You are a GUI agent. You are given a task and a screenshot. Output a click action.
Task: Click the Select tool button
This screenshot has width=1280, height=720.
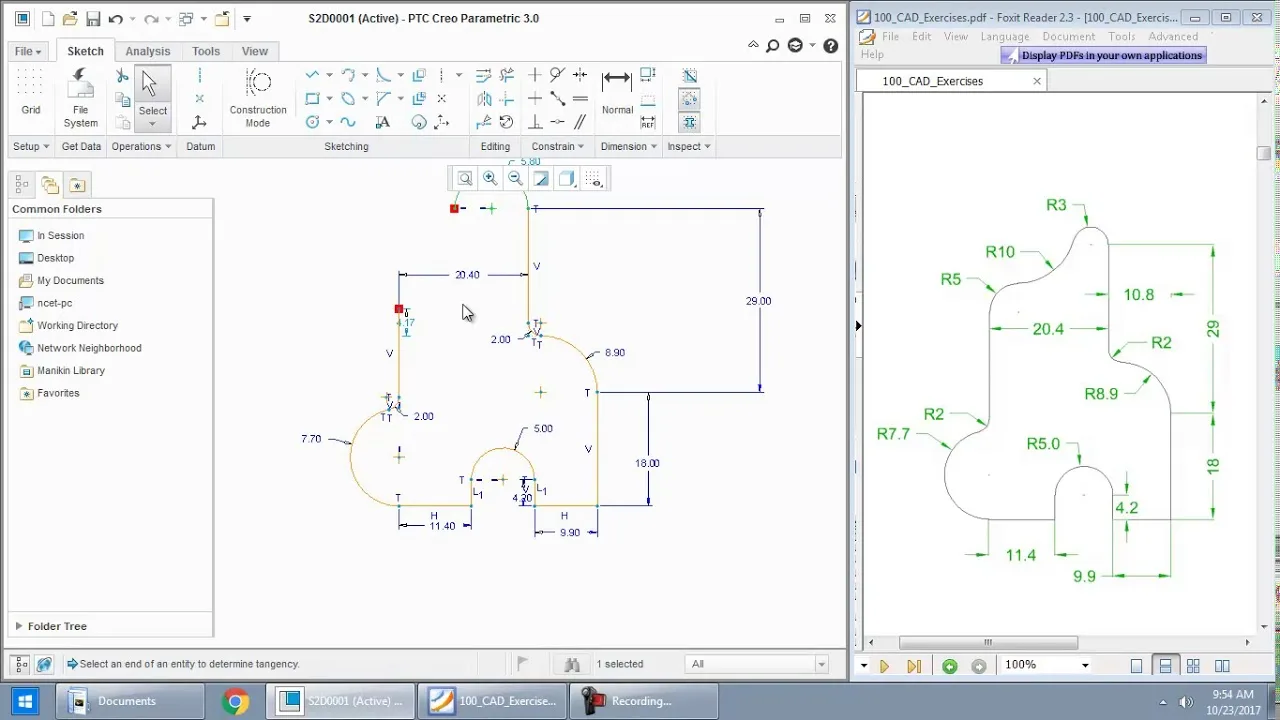coord(152,97)
